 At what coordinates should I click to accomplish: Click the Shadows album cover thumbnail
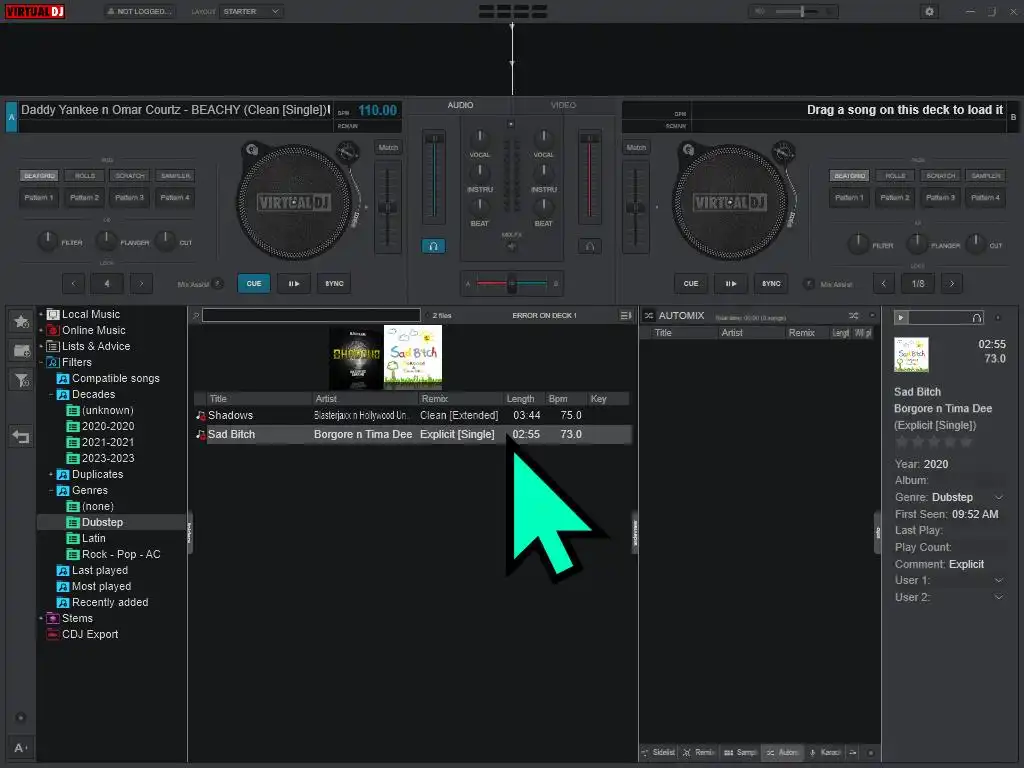click(x=356, y=357)
